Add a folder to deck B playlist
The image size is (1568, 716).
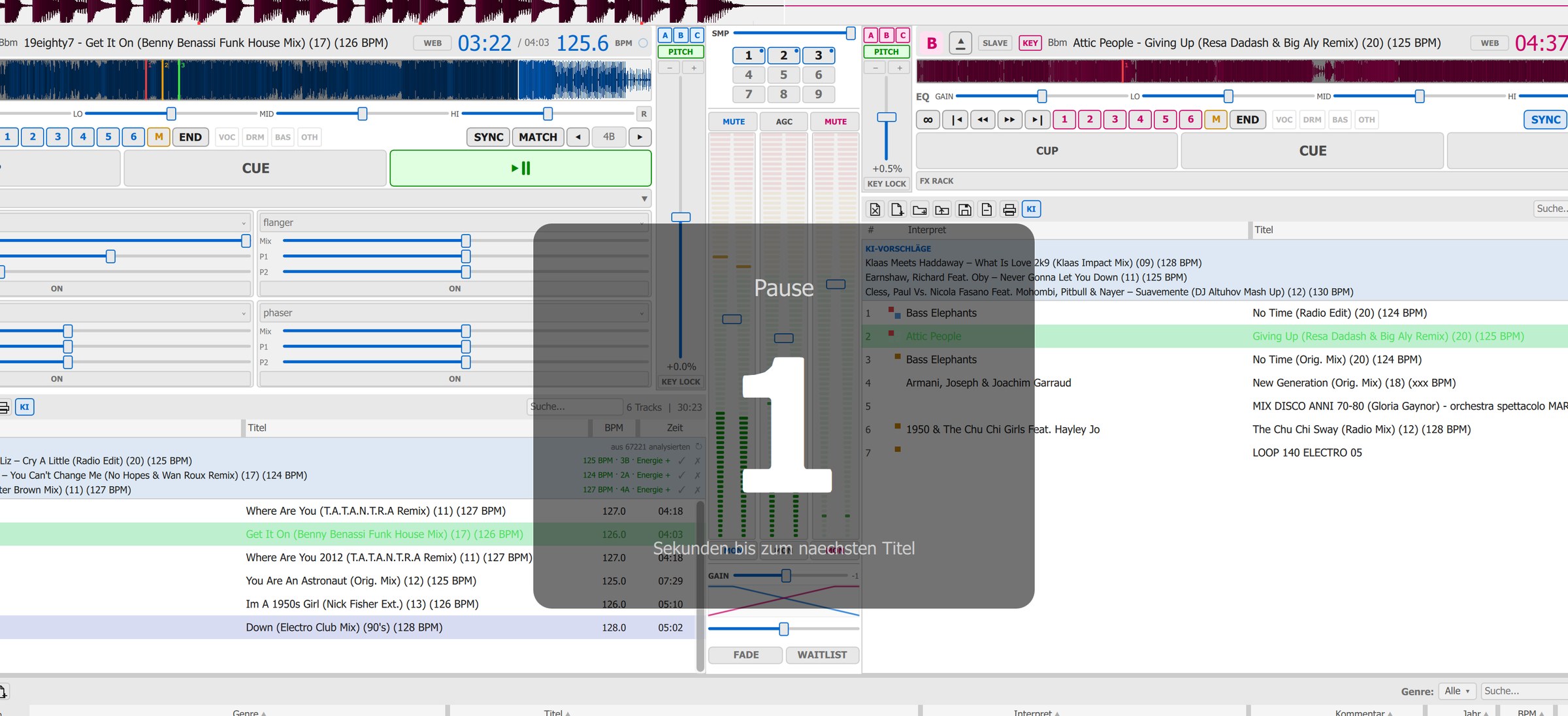pos(920,209)
